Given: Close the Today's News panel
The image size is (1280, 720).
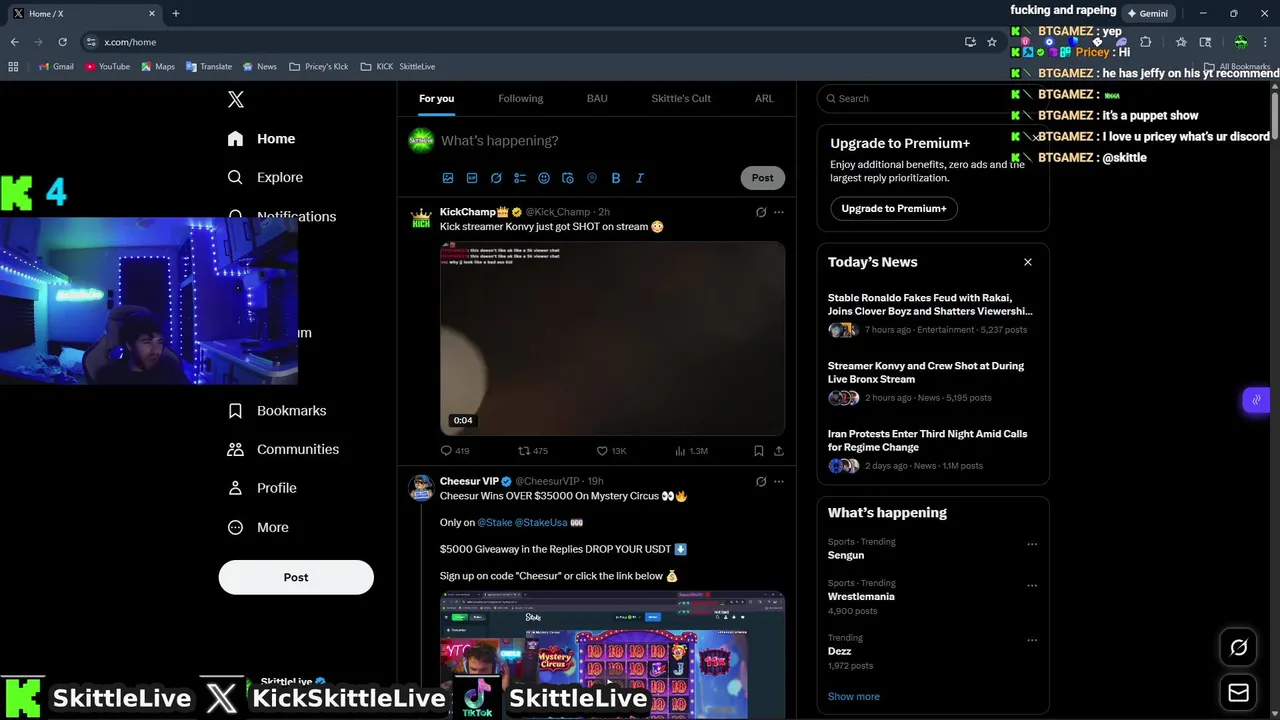Looking at the screenshot, I should [x=1027, y=262].
